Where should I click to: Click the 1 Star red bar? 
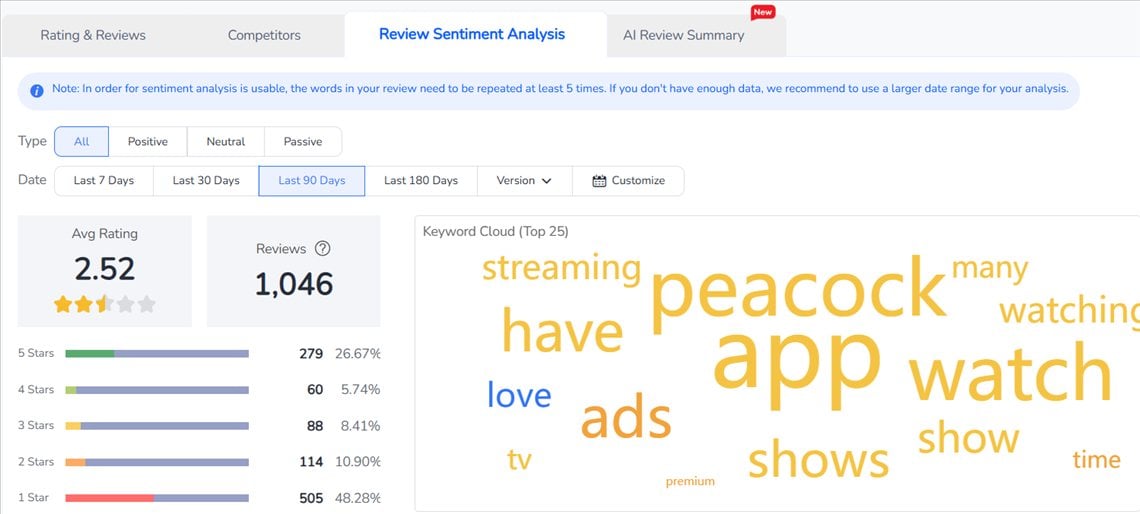(x=110, y=498)
